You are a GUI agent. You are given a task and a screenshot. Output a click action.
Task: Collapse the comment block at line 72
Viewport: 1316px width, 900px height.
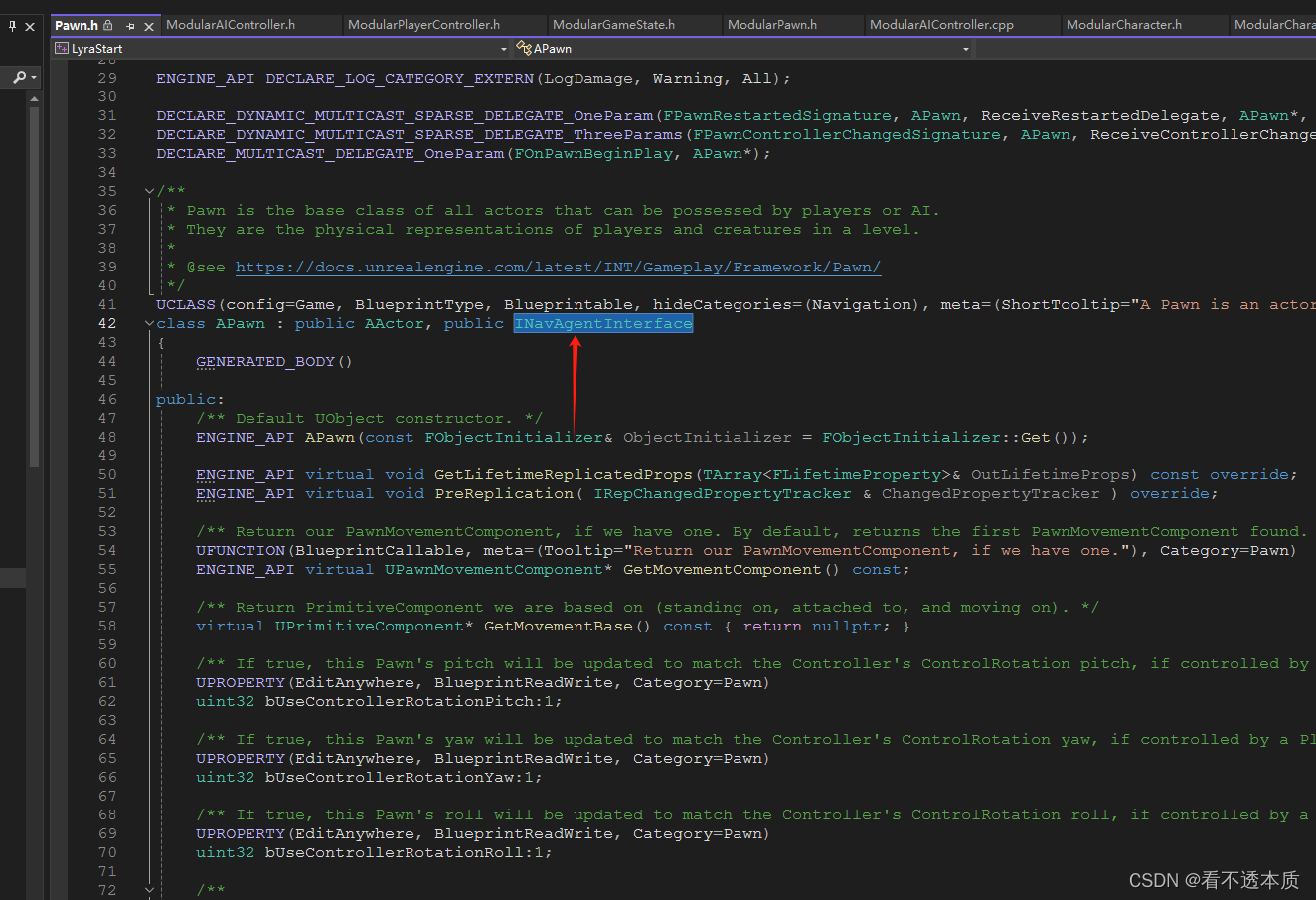point(149,890)
